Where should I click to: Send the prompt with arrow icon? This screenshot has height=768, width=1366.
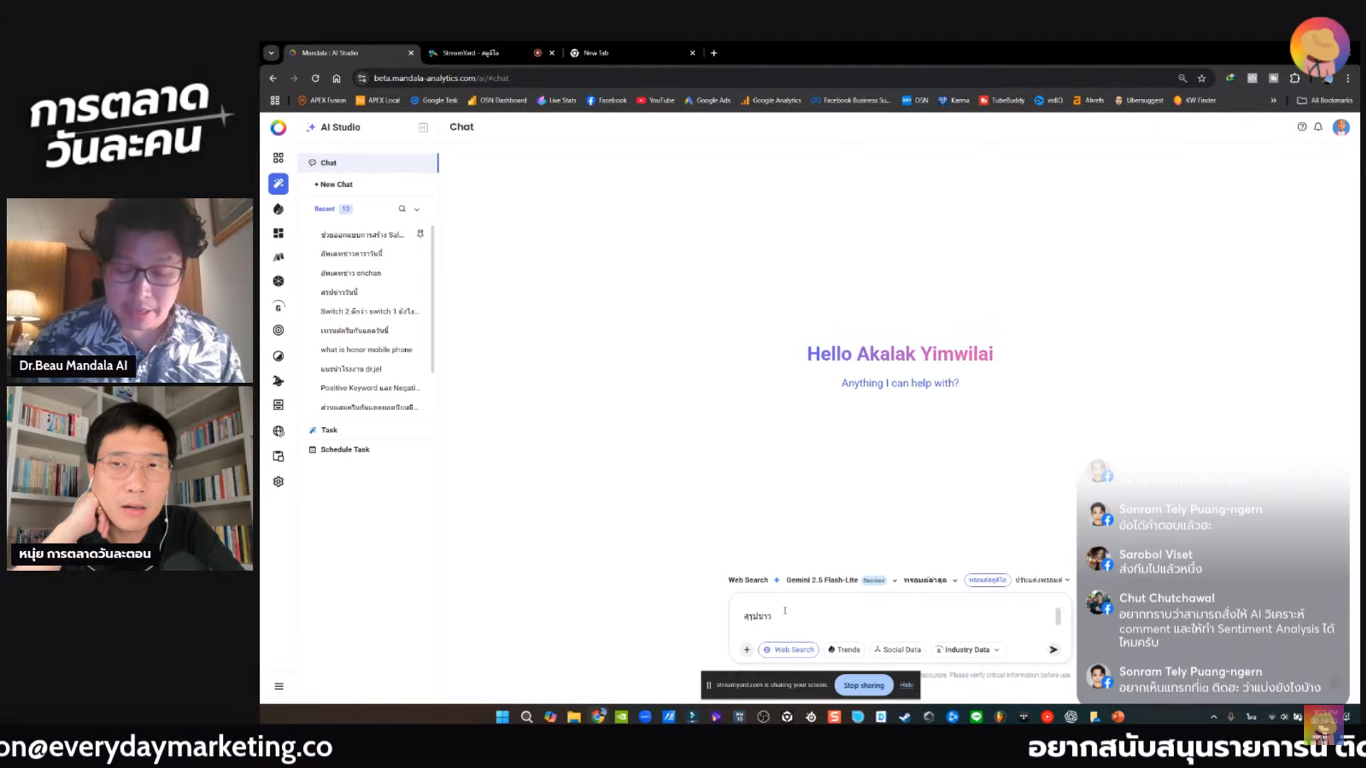(1053, 650)
